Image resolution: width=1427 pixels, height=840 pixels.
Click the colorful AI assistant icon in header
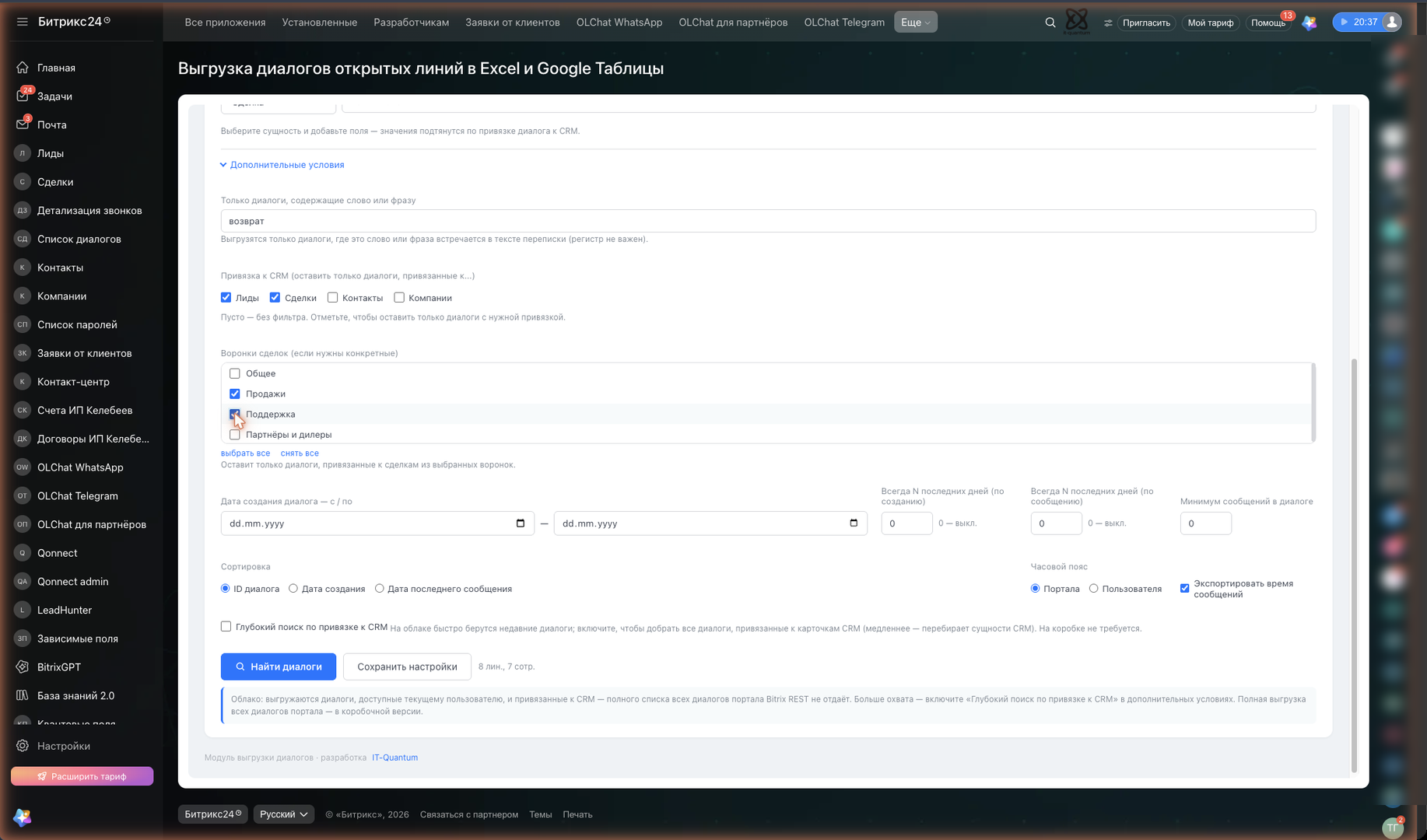pyautogui.click(x=1310, y=23)
